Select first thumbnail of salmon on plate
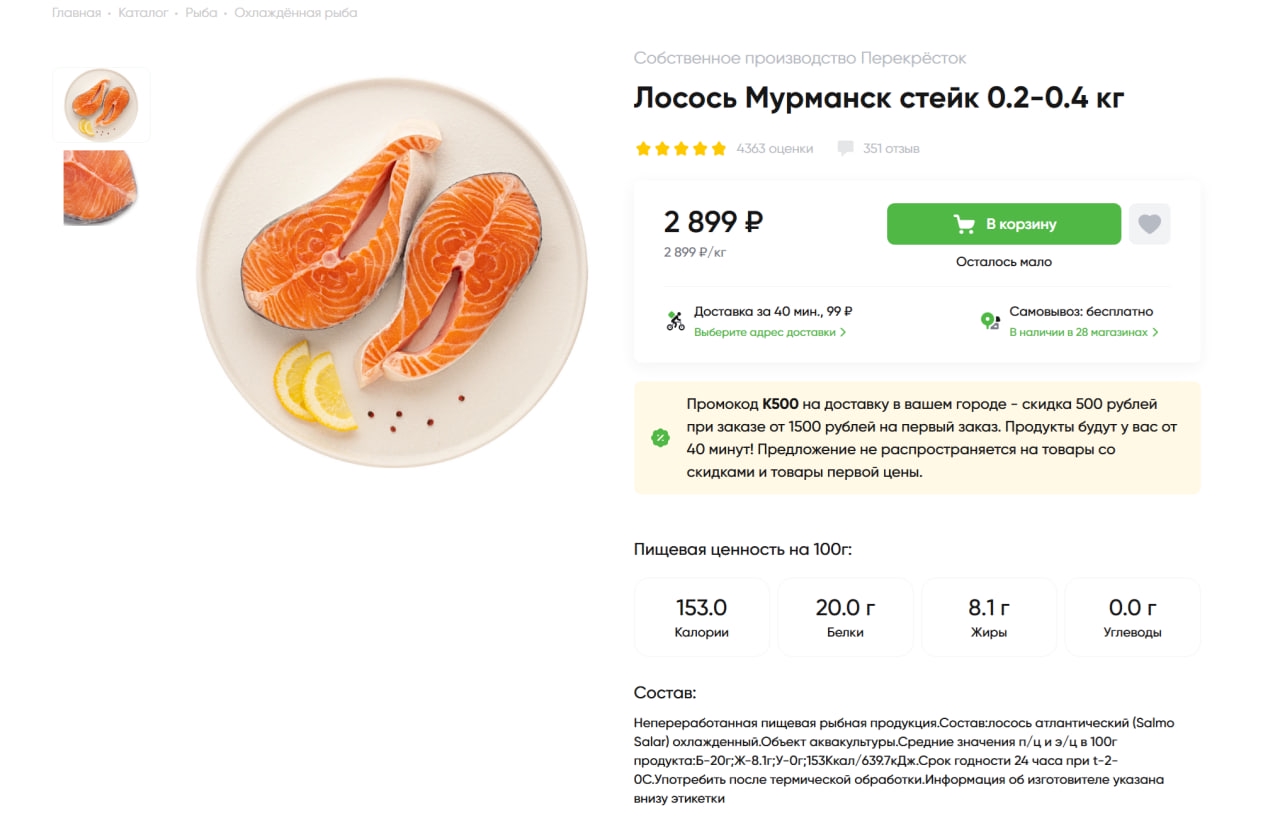This screenshot has height=831, width=1280. point(101,104)
